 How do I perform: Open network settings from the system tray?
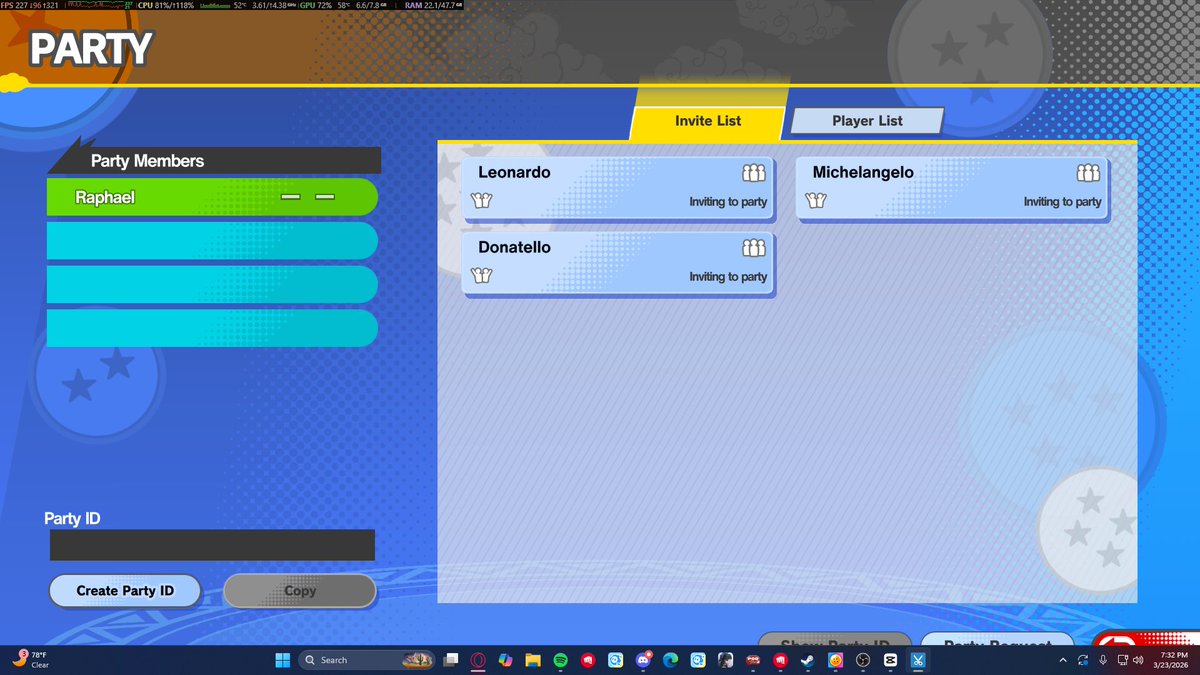(1122, 660)
